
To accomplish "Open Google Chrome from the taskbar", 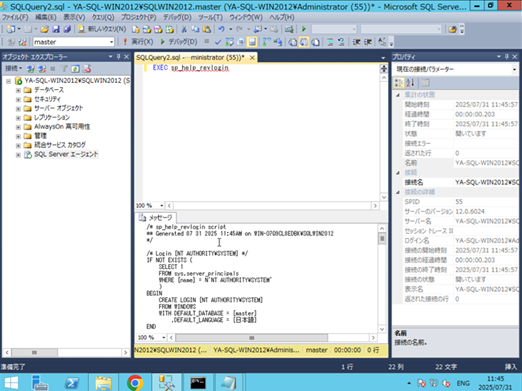I will [135, 383].
